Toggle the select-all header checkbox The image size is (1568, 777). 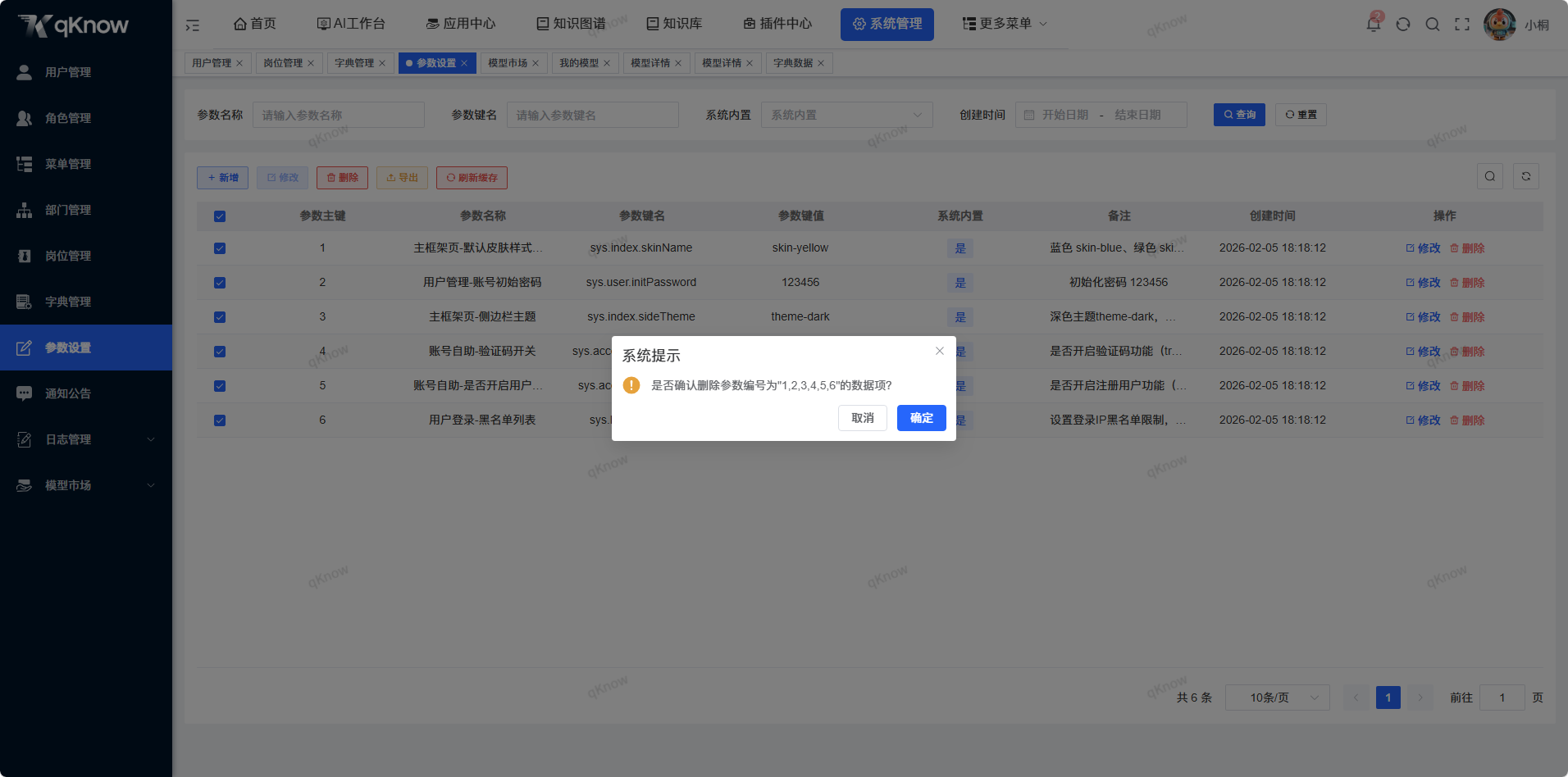coord(220,216)
